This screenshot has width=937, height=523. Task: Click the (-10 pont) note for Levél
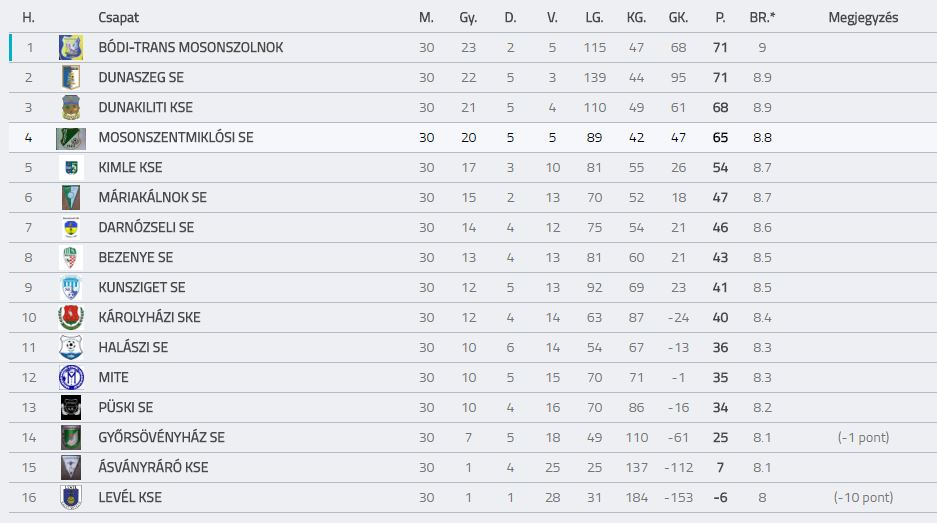[863, 497]
